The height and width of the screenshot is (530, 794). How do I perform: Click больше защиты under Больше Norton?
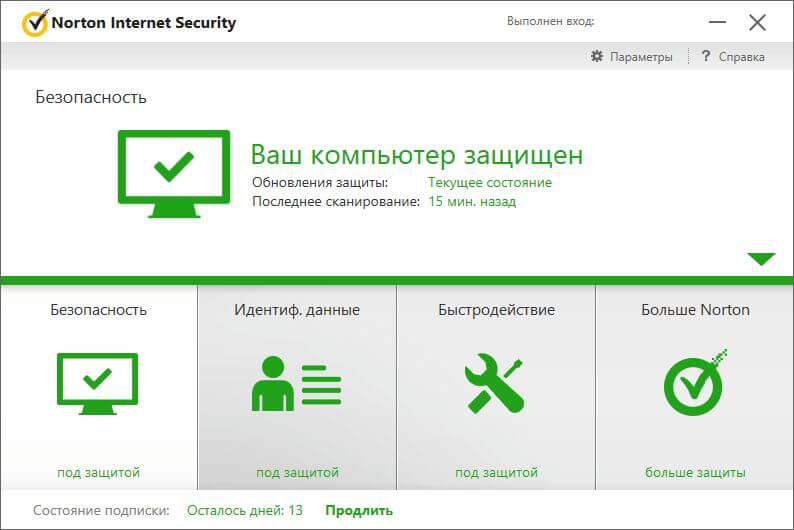(x=695, y=472)
